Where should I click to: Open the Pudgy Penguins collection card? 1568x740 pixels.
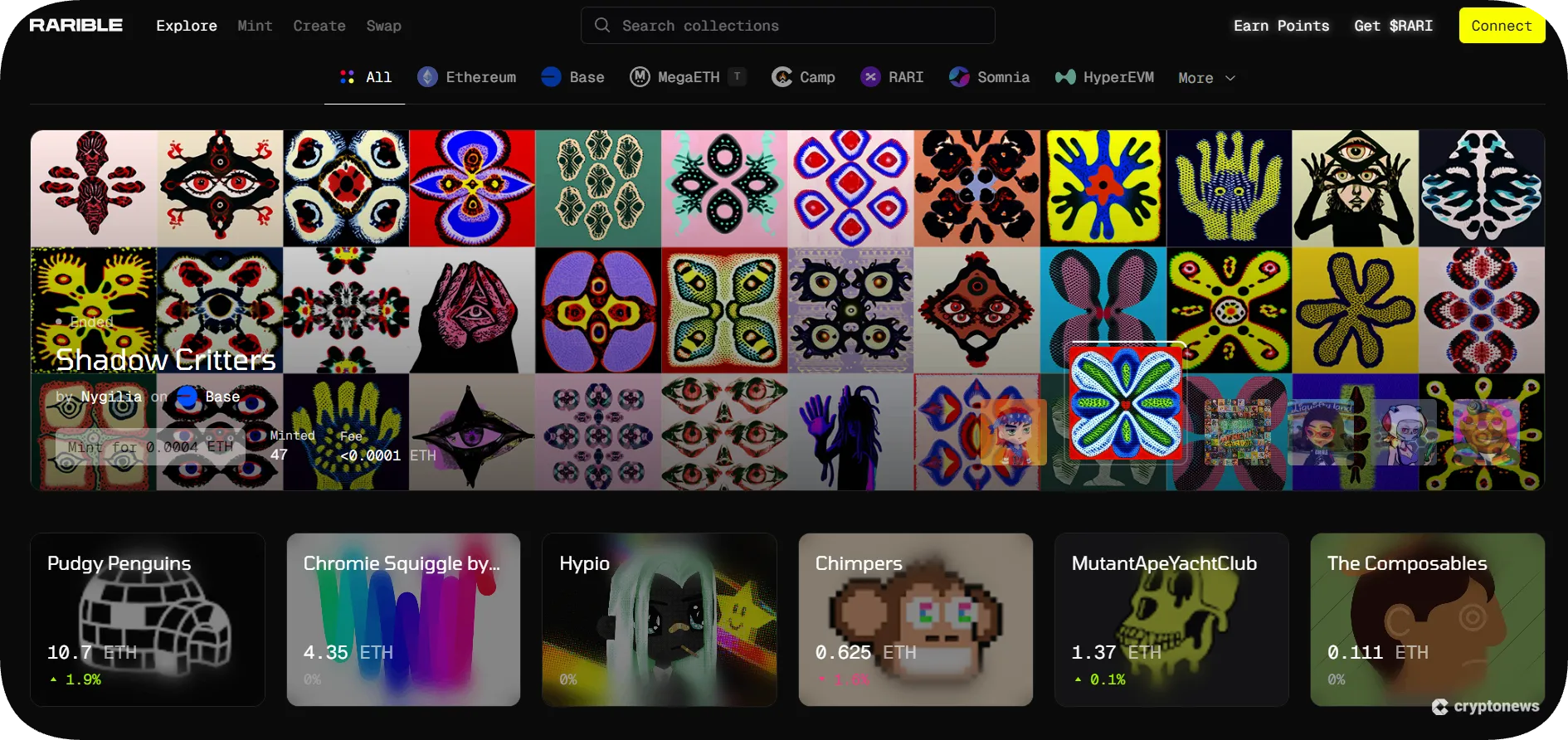pyautogui.click(x=148, y=620)
